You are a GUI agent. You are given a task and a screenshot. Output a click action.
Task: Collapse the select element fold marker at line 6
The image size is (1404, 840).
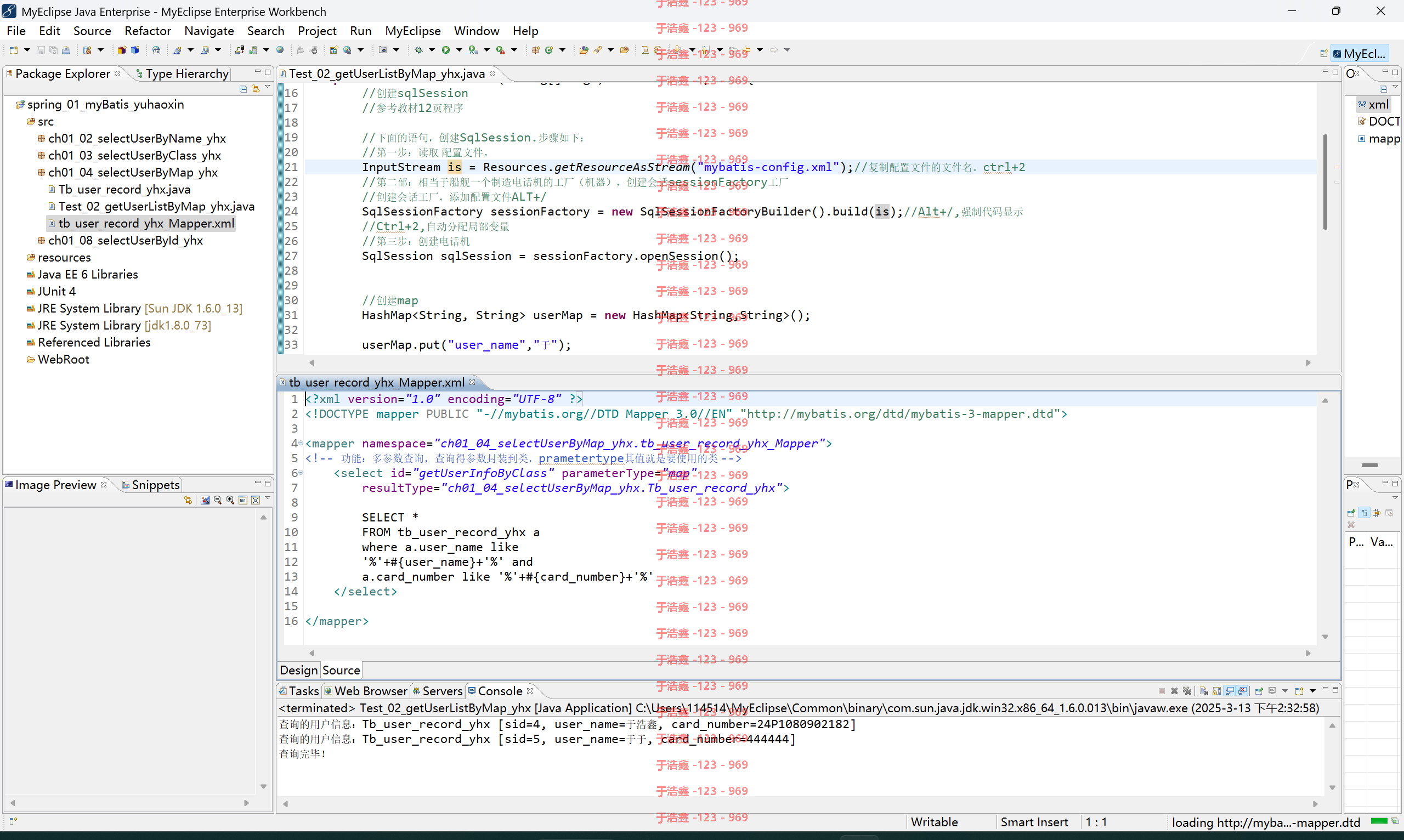click(301, 473)
